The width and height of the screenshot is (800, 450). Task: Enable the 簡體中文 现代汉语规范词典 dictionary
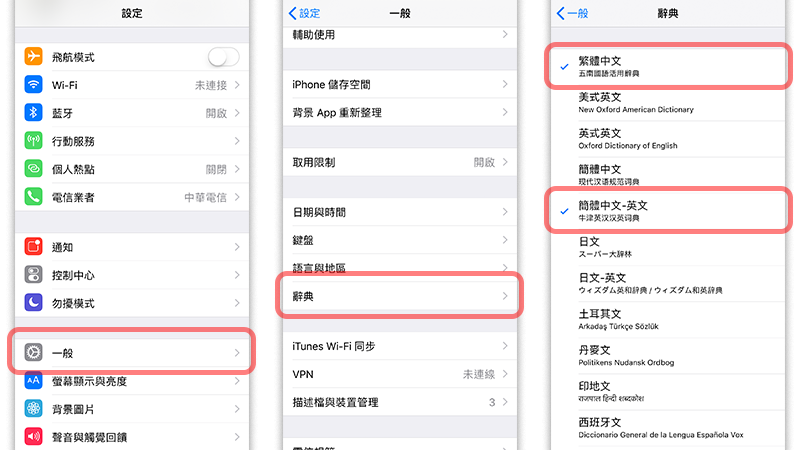click(668, 174)
